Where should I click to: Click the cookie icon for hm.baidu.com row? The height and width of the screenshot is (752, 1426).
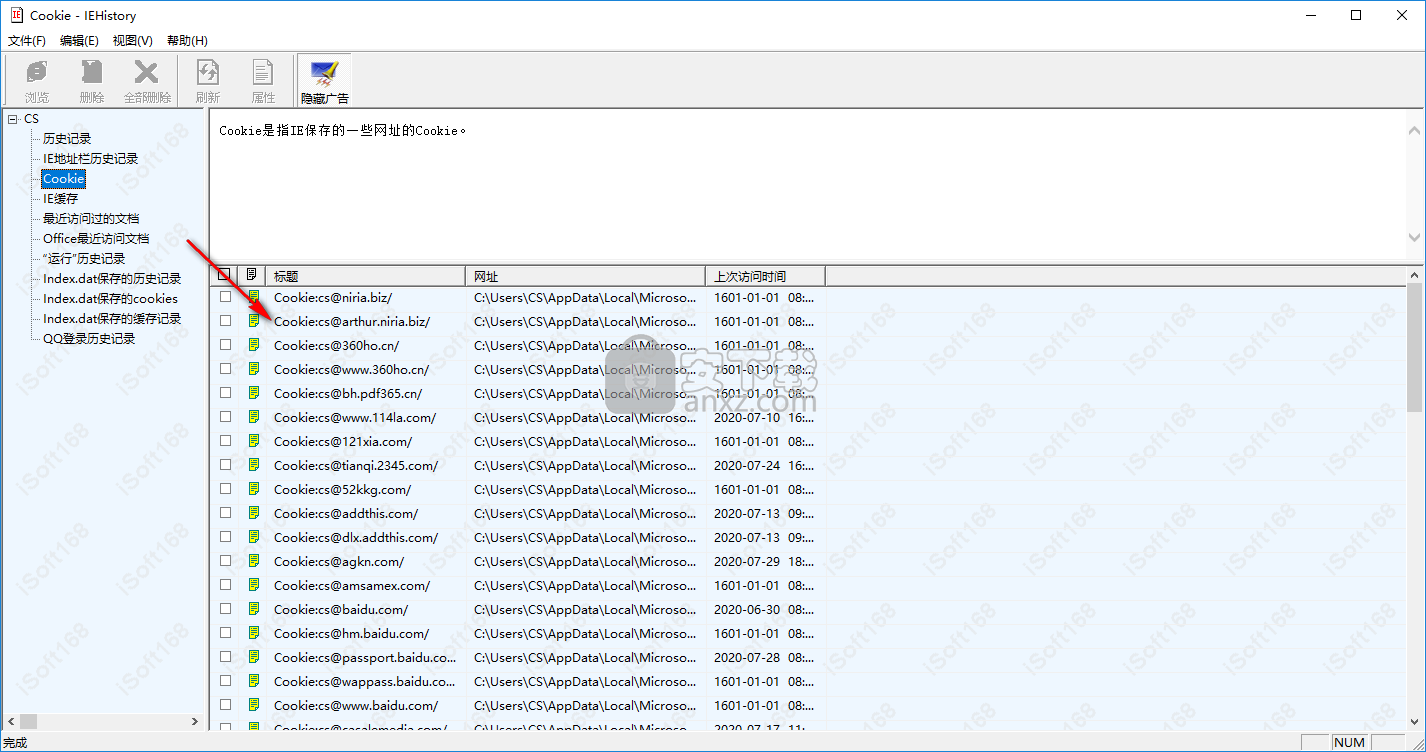click(x=254, y=633)
